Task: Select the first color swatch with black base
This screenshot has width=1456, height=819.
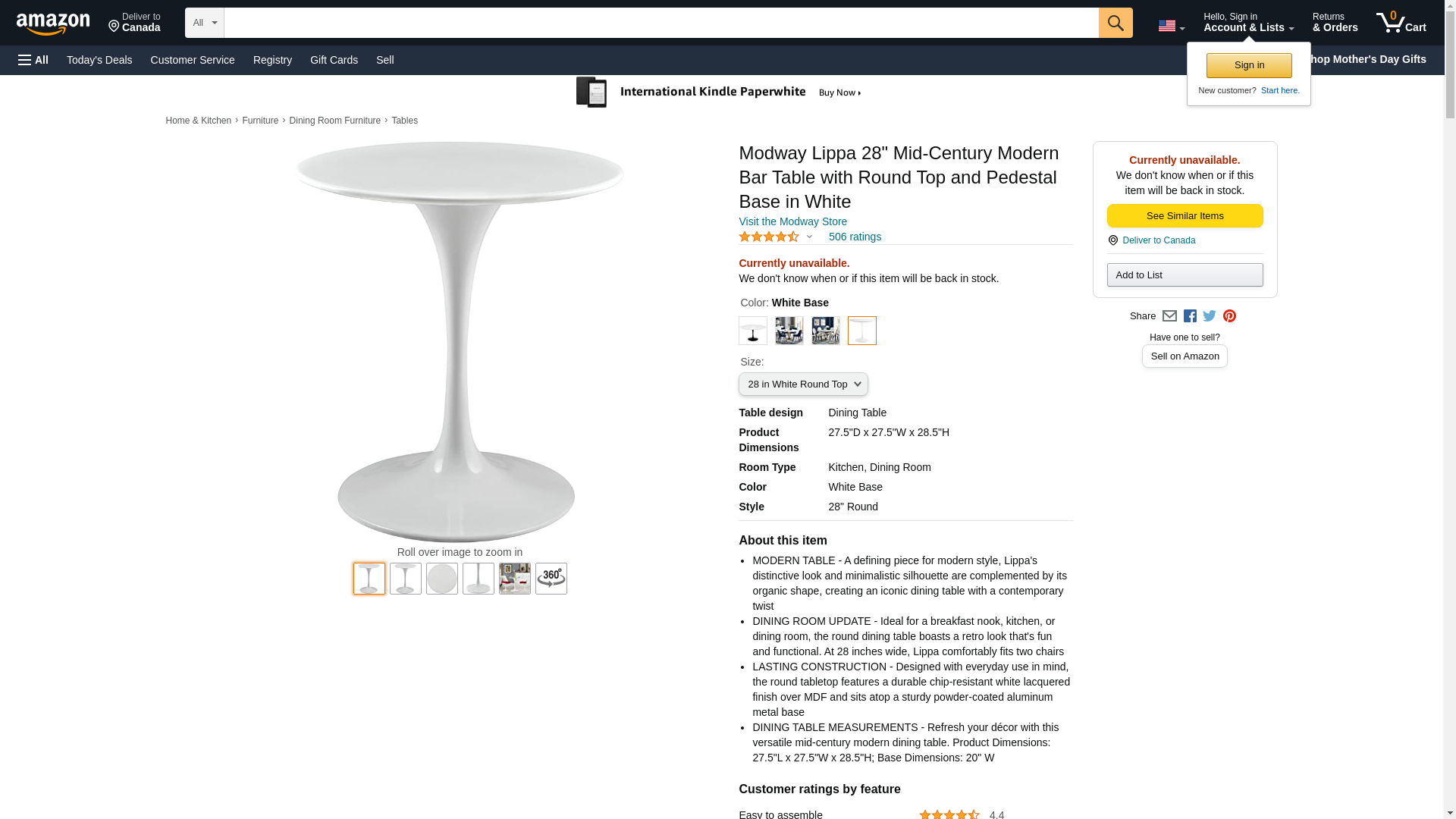Action: tap(752, 331)
